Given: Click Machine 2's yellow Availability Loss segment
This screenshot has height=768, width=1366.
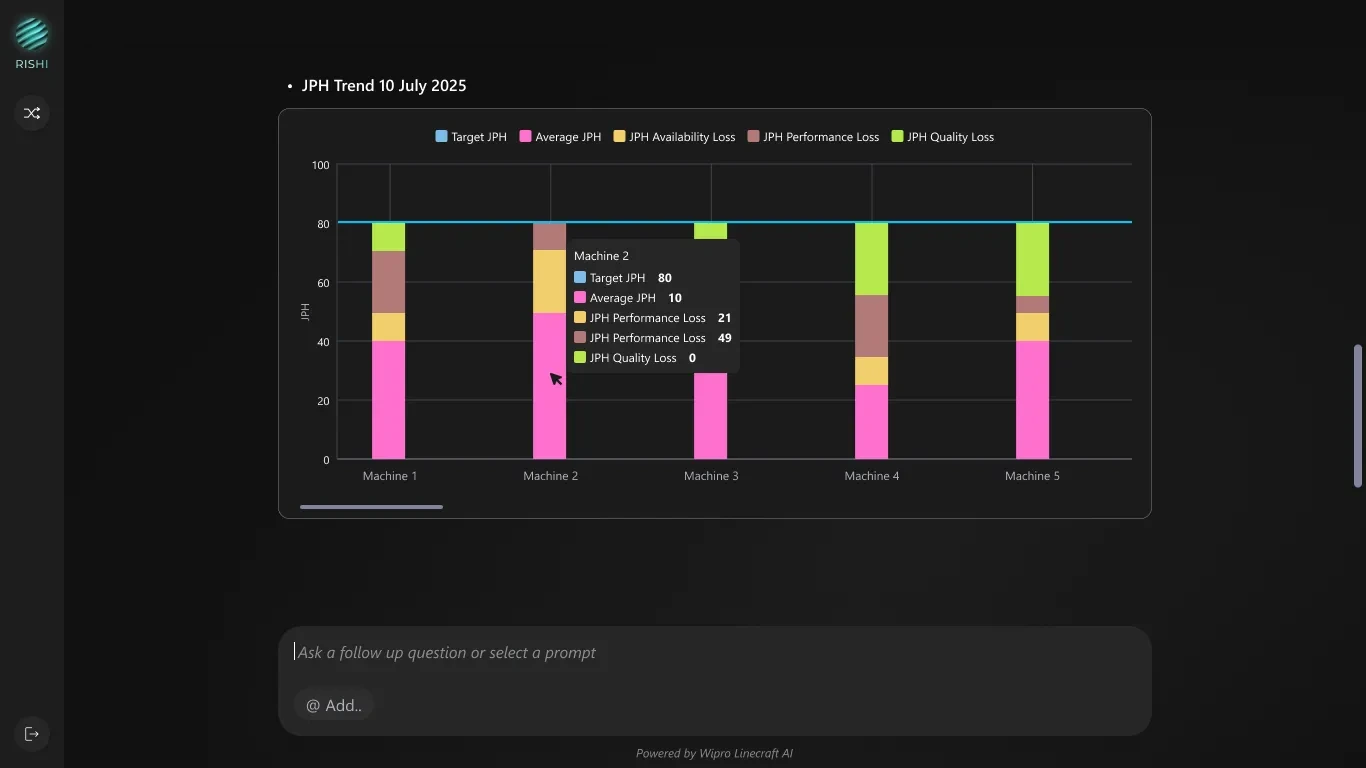Looking at the screenshot, I should click(x=549, y=282).
